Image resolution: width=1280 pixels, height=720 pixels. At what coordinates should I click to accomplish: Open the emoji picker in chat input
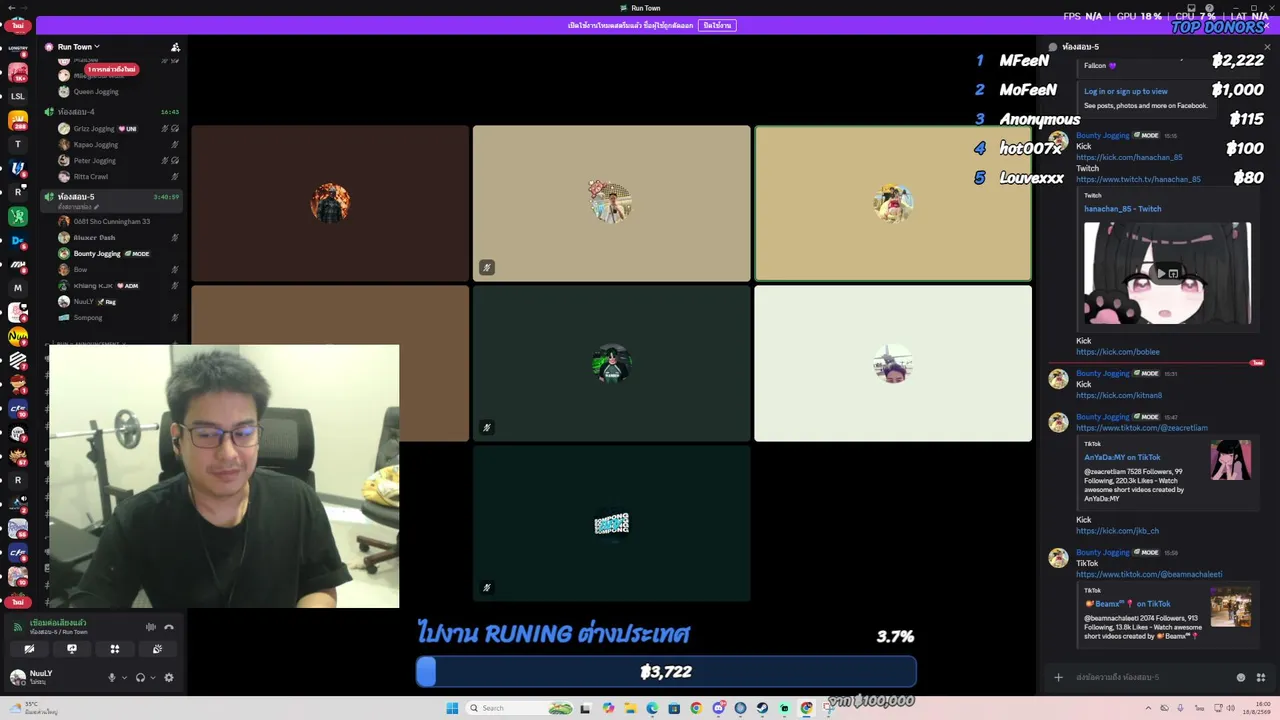(1241, 677)
